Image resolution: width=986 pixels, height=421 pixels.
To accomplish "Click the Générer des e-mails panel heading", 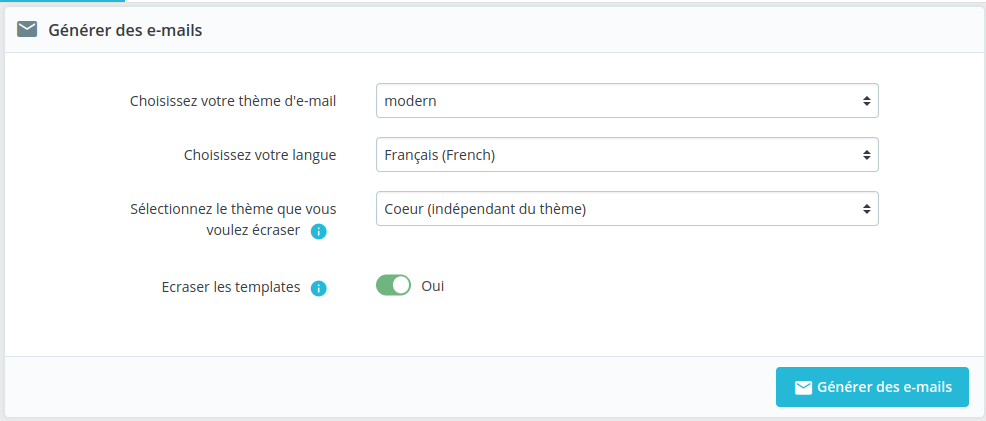I will pos(125,30).
